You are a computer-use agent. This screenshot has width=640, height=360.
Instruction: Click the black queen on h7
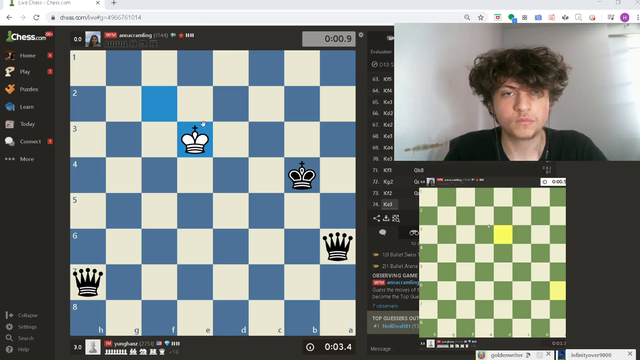(88, 282)
